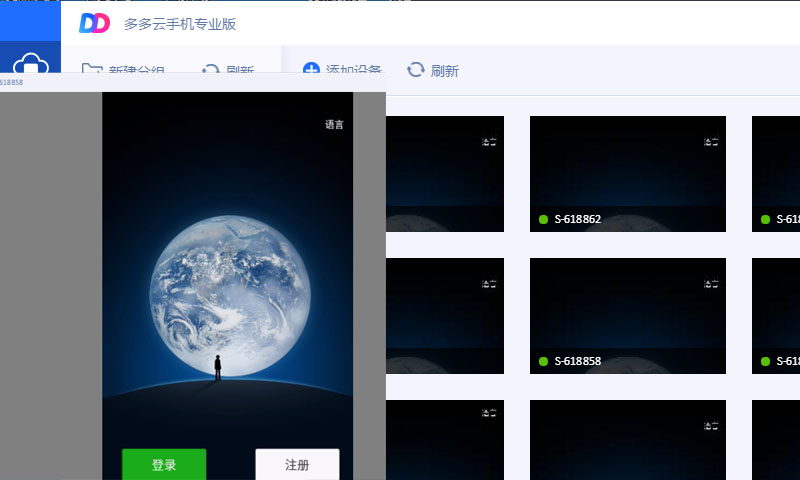Click the green status dot of S-618858
800x480 pixels.
(x=543, y=361)
